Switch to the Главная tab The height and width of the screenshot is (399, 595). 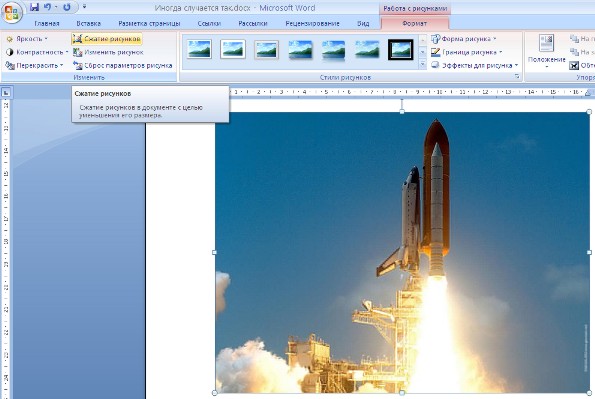coord(47,24)
